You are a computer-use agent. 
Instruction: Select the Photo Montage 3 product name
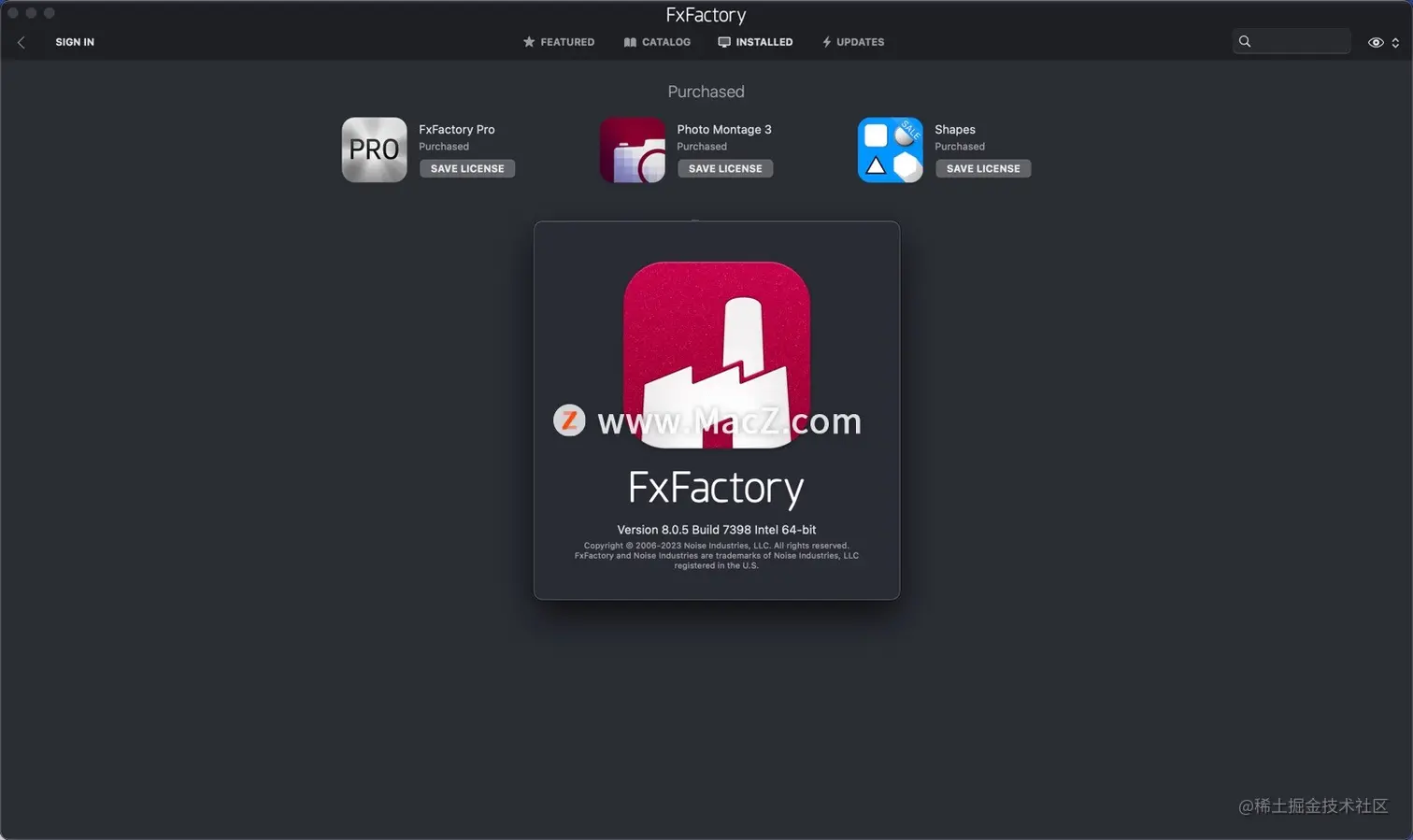(724, 129)
